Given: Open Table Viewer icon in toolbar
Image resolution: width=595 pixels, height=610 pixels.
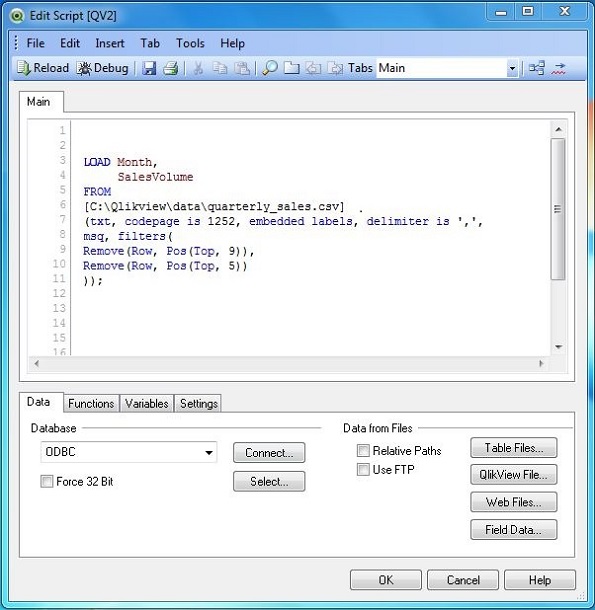Looking at the screenshot, I should tap(537, 68).
